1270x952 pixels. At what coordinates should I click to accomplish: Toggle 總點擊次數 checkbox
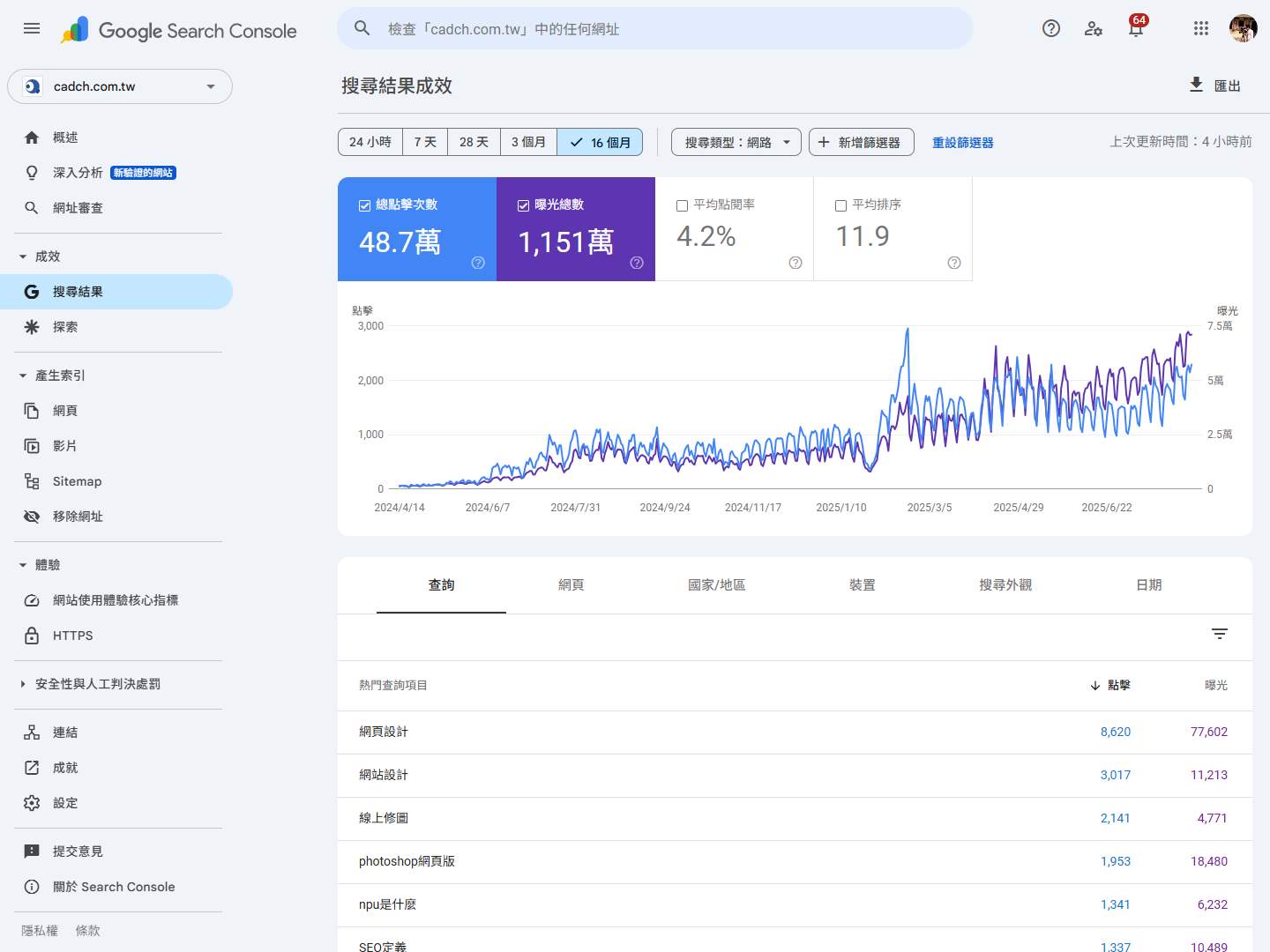click(x=364, y=205)
